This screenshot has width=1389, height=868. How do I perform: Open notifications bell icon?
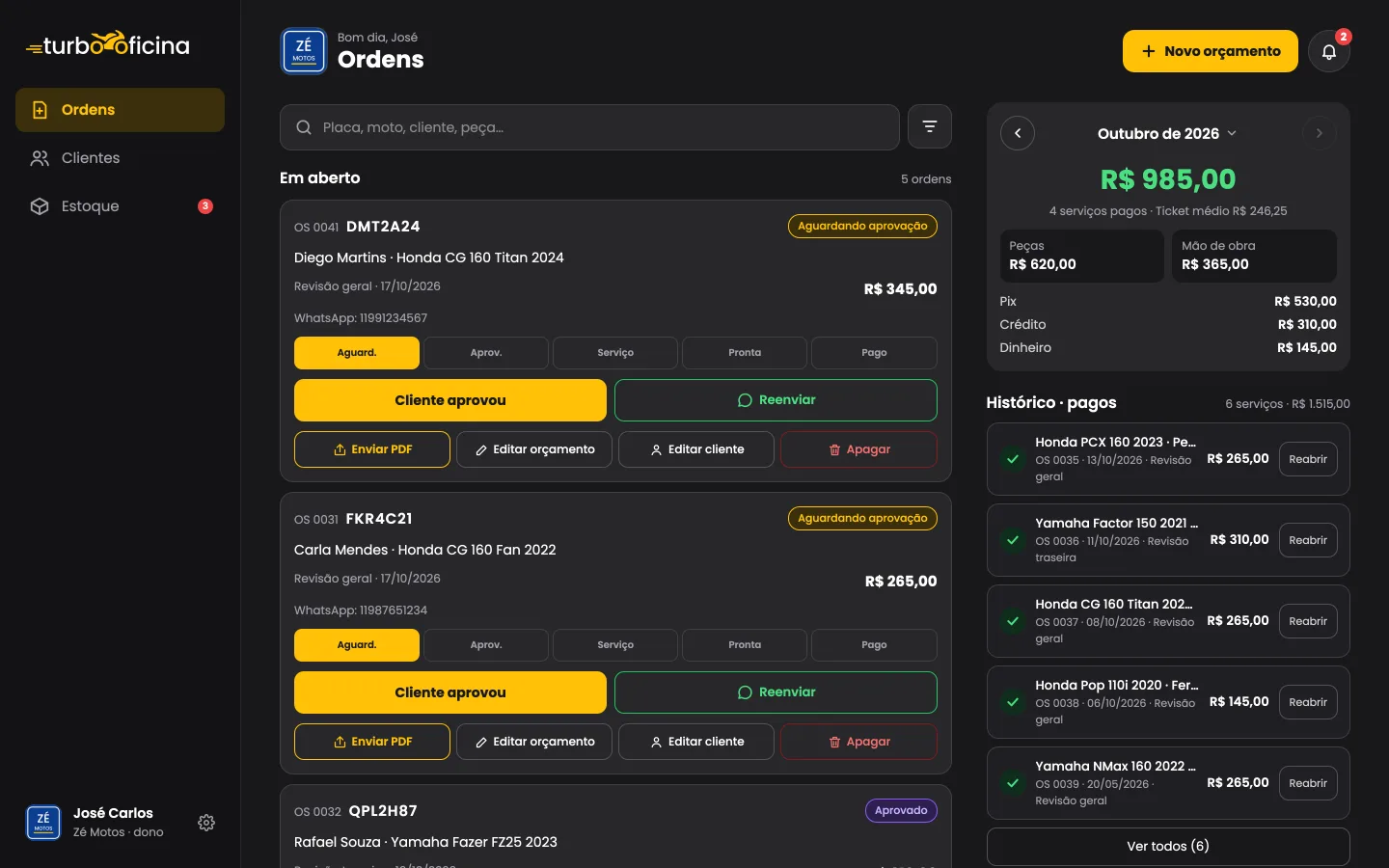1328,51
